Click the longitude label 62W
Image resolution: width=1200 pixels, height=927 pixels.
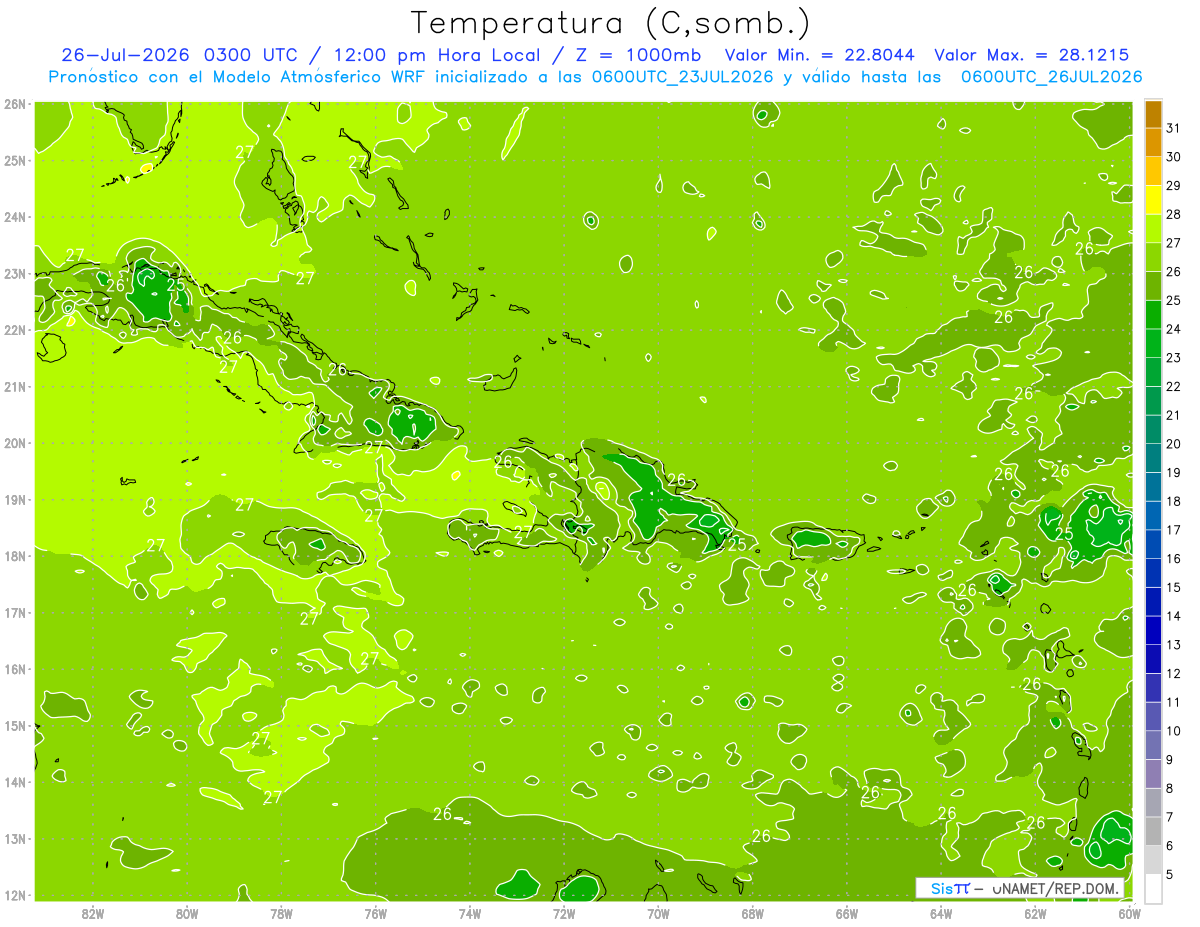tap(1035, 913)
